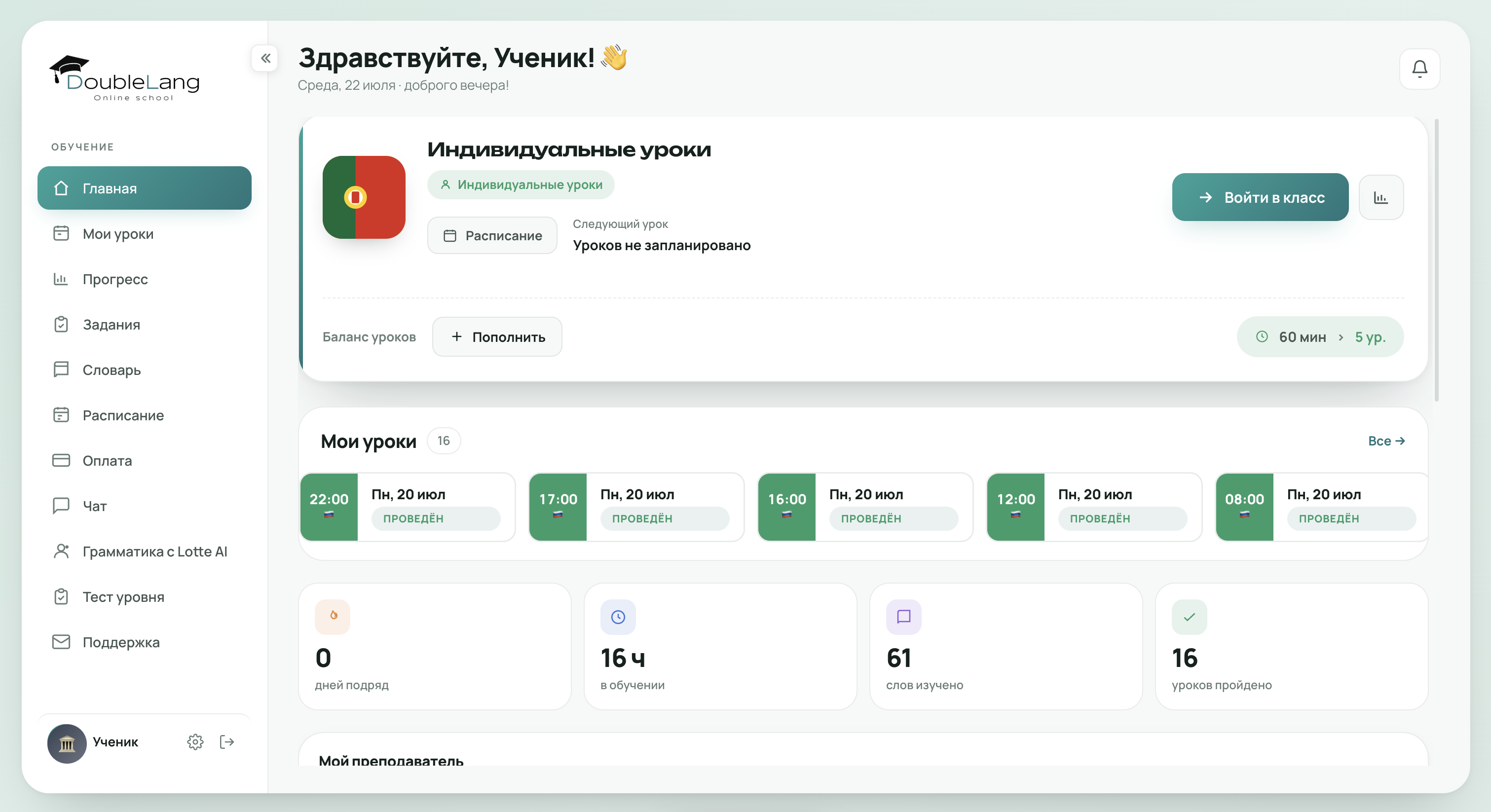The image size is (1491, 812).
Task: Click the speech bubble icon beside Чат
Action: pyautogui.click(x=61, y=505)
